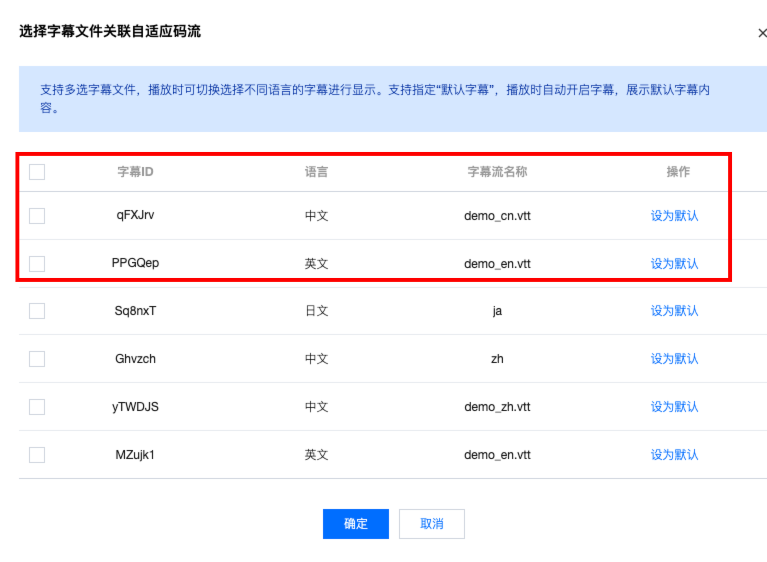Image resolution: width=767 pixels, height=562 pixels.
Task: Set Sq8nxT Japanese subtitle as default
Action: point(674,311)
